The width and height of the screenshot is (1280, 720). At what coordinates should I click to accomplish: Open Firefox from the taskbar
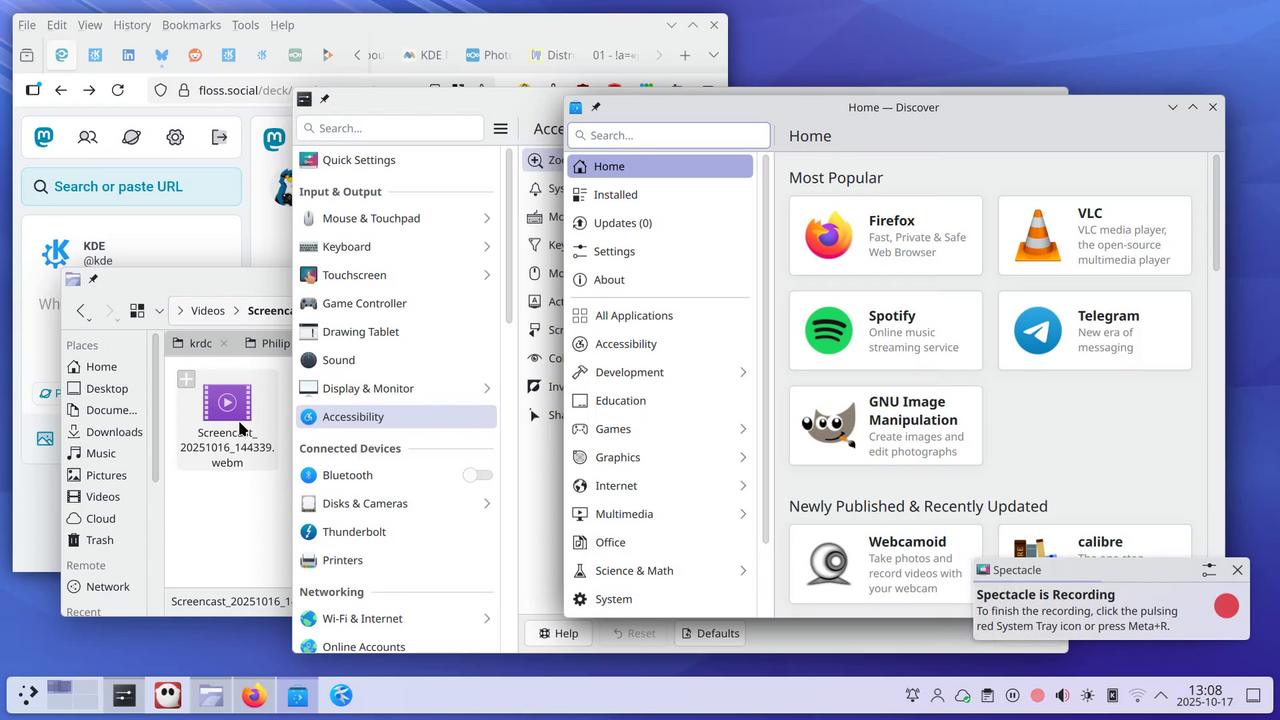tap(254, 695)
